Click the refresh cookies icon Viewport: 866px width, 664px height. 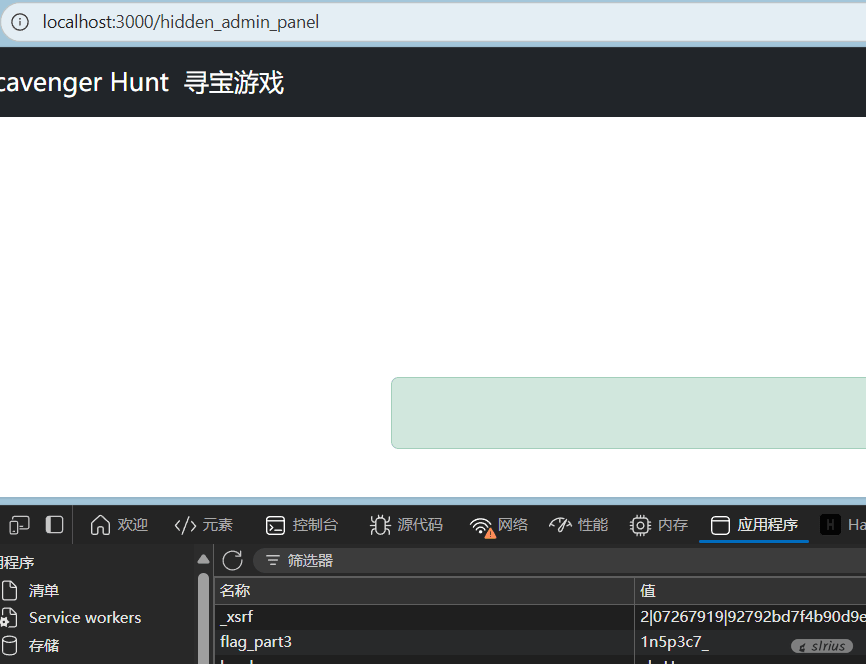click(x=233, y=561)
